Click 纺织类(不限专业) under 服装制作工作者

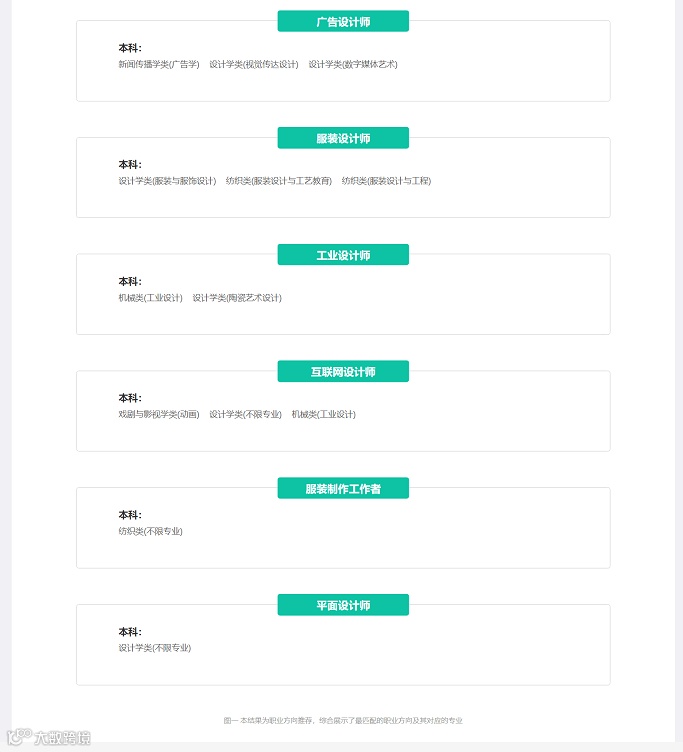pos(150,531)
